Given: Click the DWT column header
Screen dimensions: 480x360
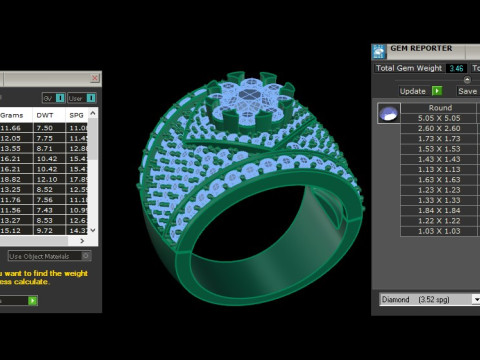Looking at the screenshot, I should click(x=49, y=115).
